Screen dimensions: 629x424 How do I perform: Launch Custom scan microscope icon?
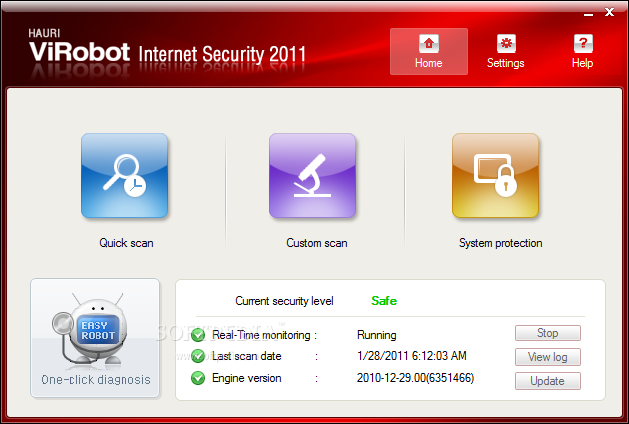(312, 176)
